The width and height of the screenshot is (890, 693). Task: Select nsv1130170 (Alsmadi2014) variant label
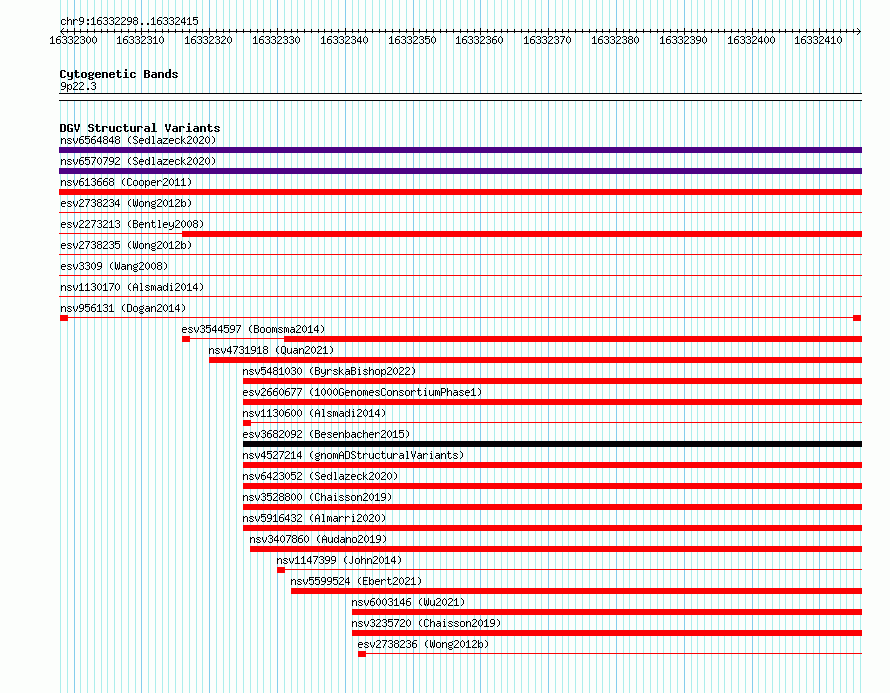pos(132,287)
